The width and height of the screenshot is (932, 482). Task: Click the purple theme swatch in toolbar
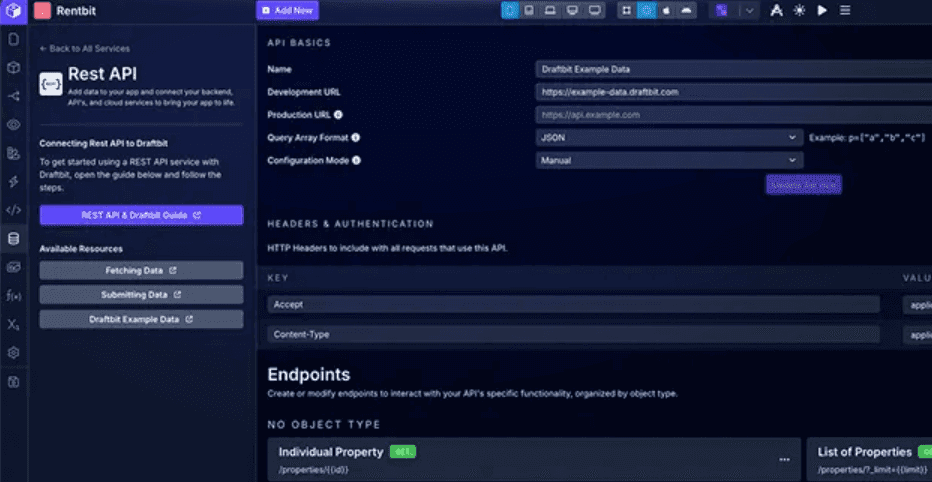pyautogui.click(x=721, y=11)
